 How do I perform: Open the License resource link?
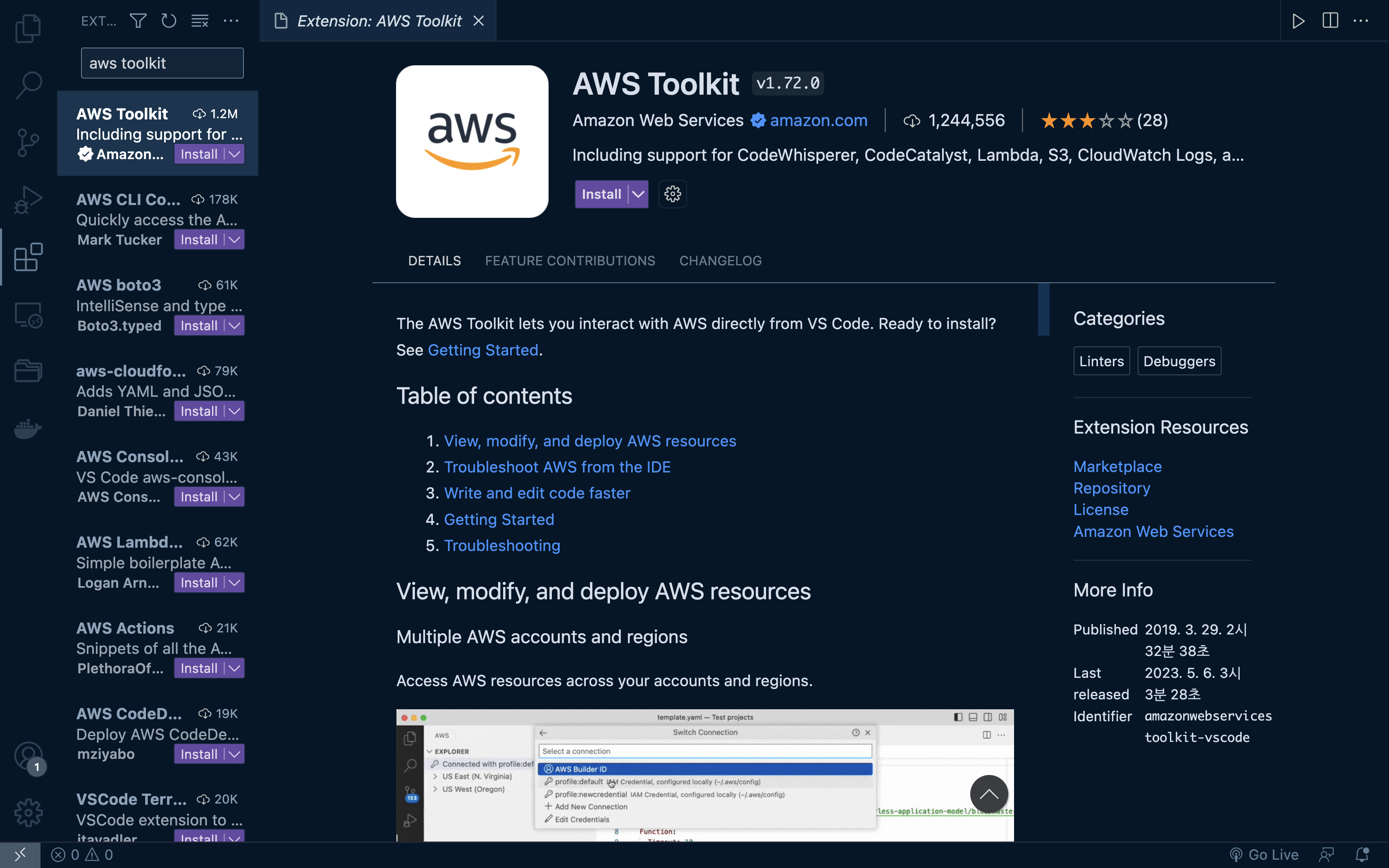pyautogui.click(x=1100, y=510)
